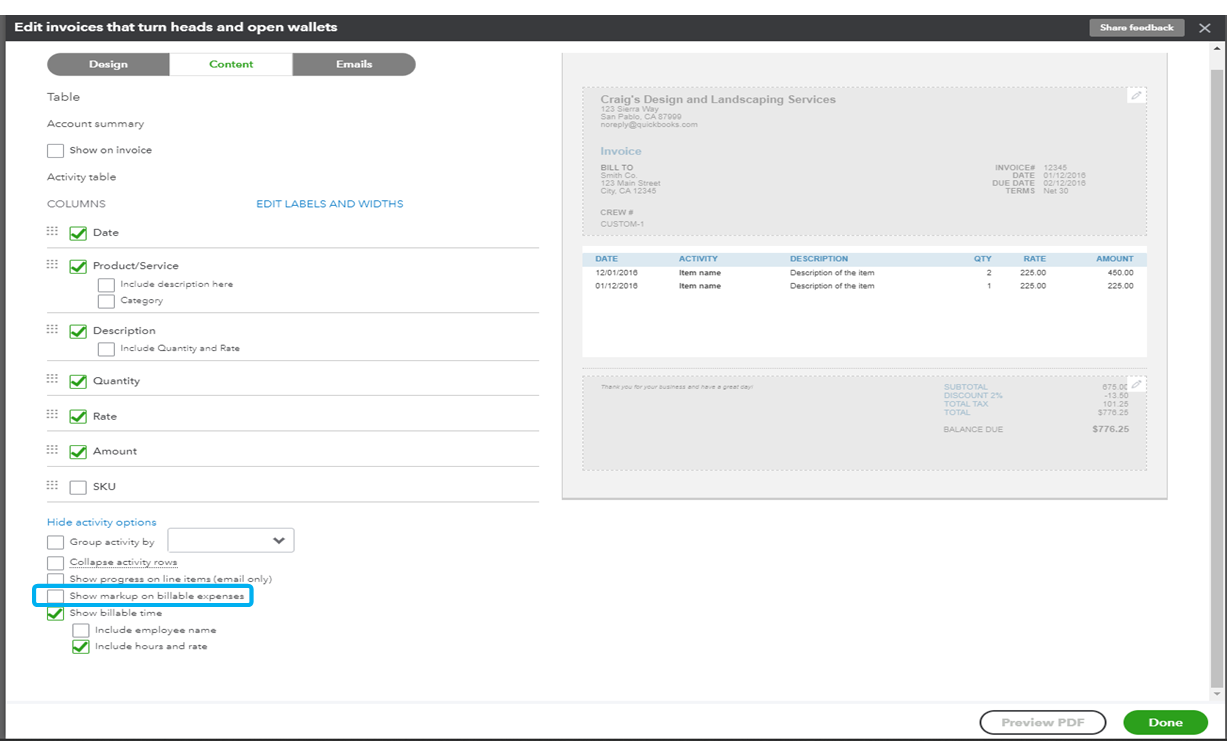Enable the SKU column checkbox

78,488
